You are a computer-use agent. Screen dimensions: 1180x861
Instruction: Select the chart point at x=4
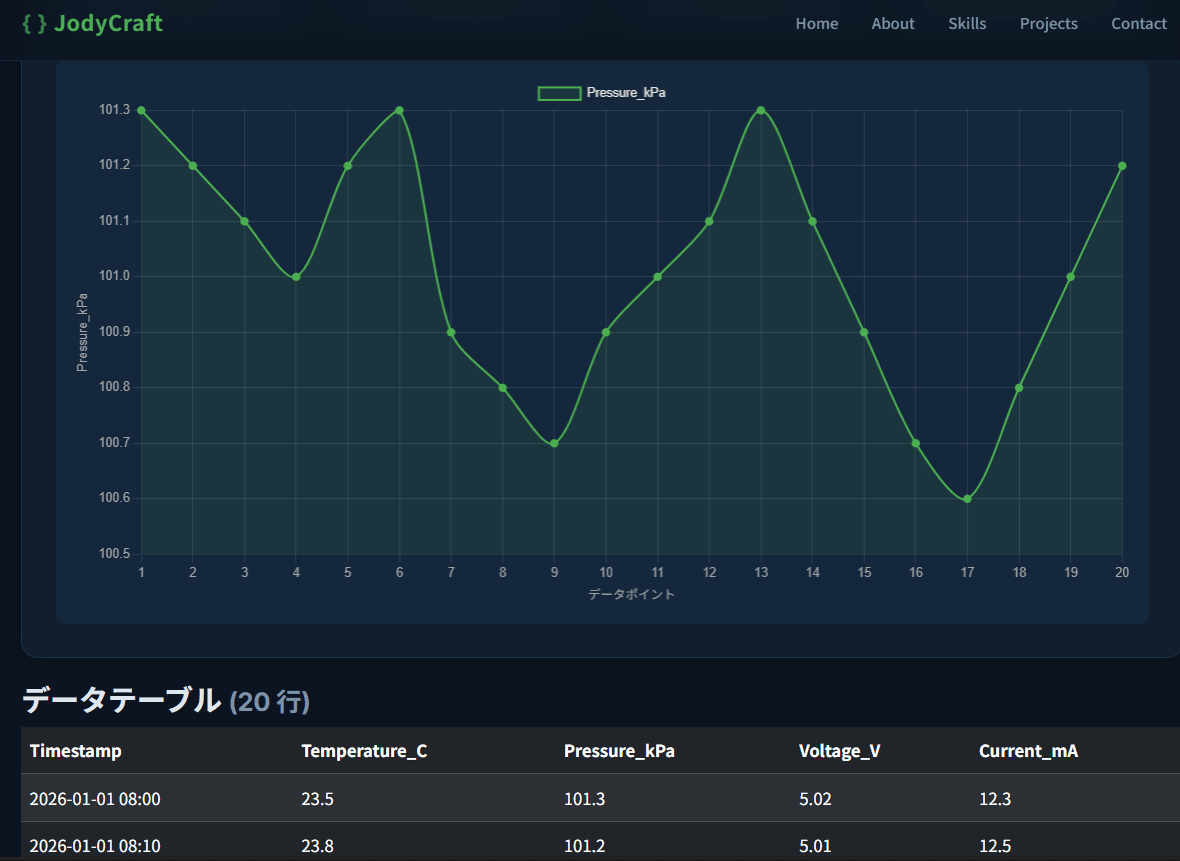(x=297, y=277)
